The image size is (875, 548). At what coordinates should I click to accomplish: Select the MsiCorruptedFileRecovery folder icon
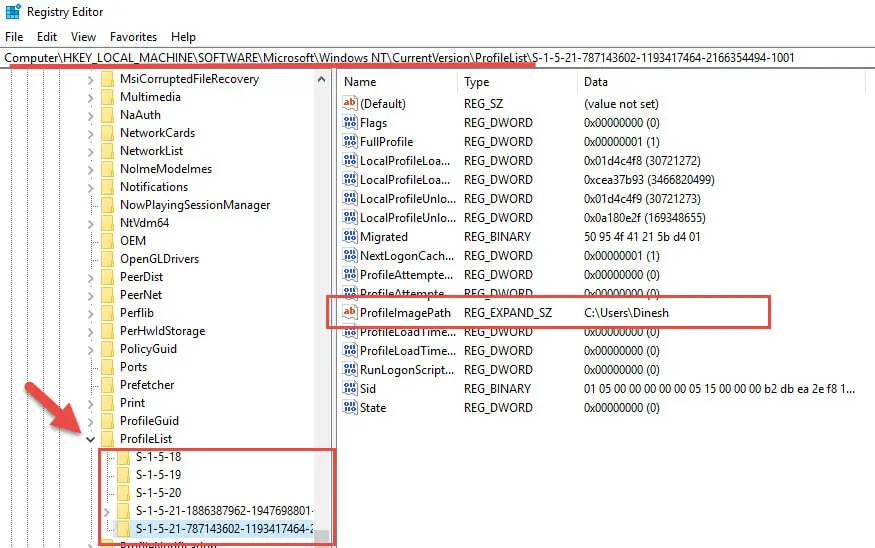pos(107,79)
